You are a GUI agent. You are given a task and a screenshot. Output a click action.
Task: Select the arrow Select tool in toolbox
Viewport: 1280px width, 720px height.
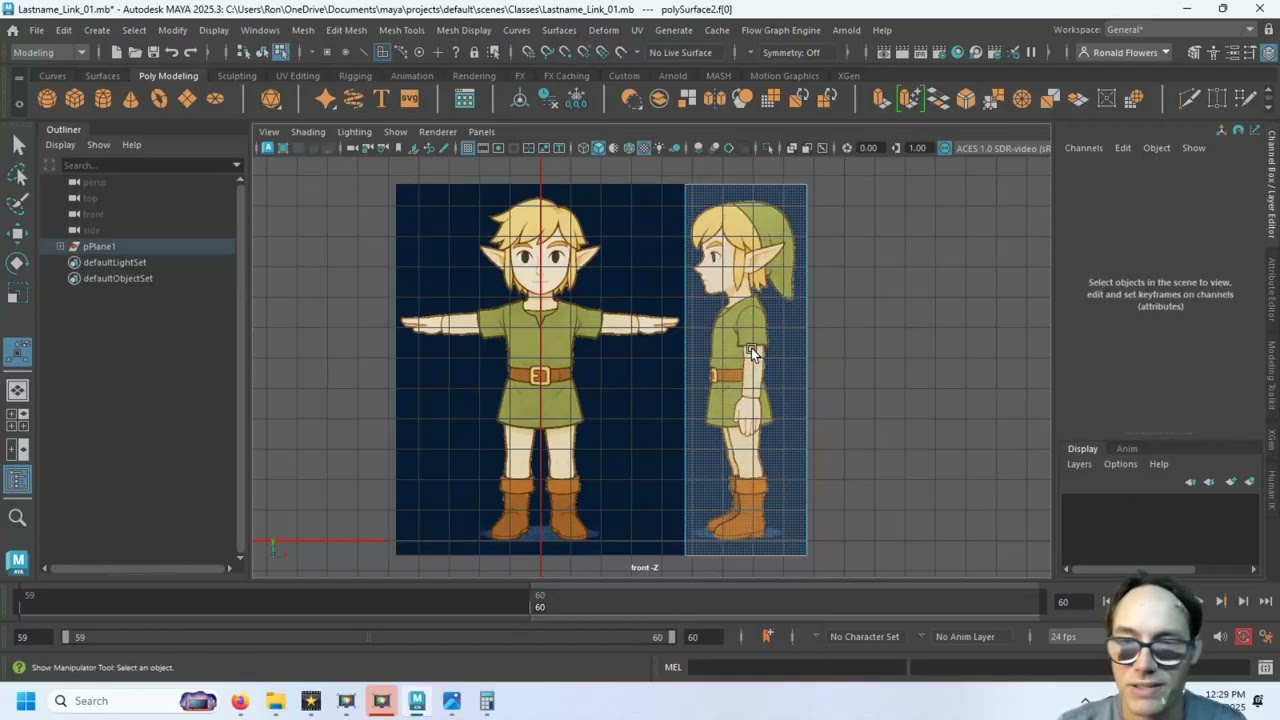(x=18, y=145)
